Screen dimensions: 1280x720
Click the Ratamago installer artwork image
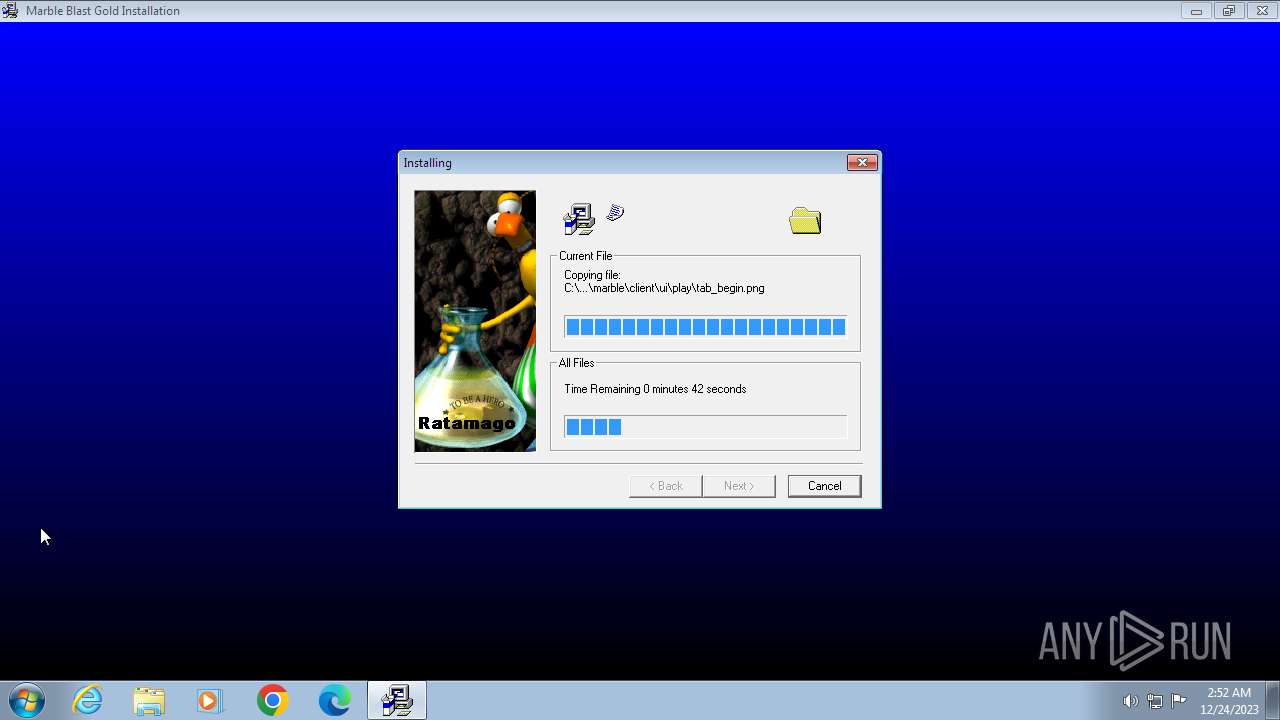pyautogui.click(x=475, y=321)
